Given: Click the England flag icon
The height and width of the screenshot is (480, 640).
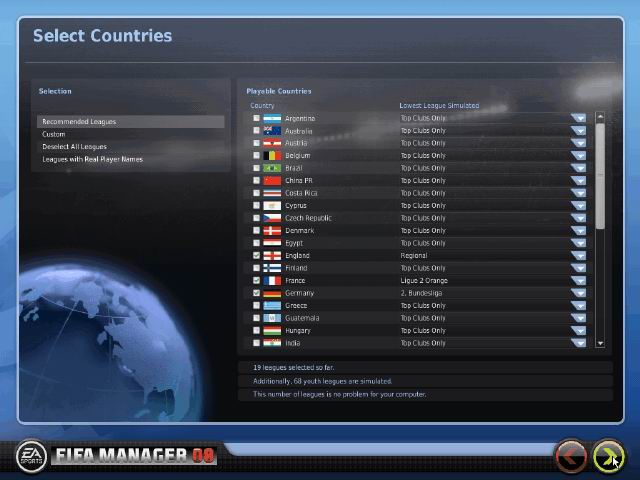Looking at the screenshot, I should tap(272, 256).
